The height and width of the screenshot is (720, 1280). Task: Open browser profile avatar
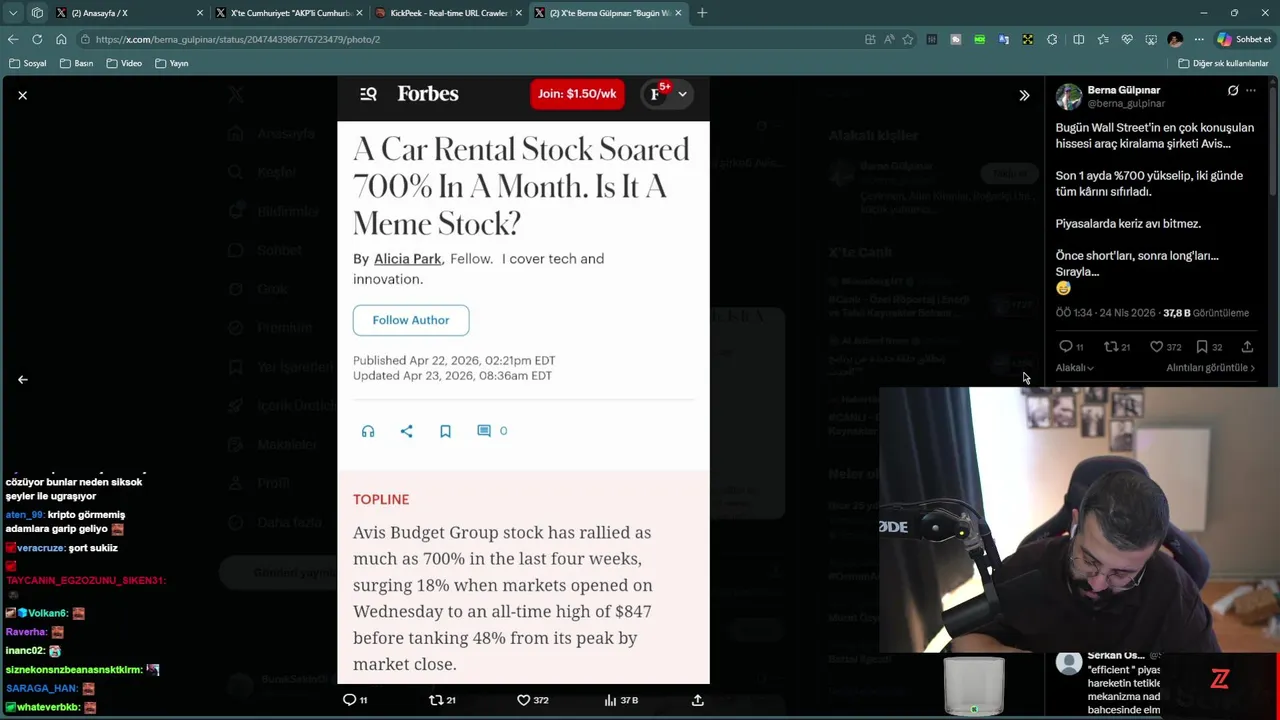coord(1175,39)
